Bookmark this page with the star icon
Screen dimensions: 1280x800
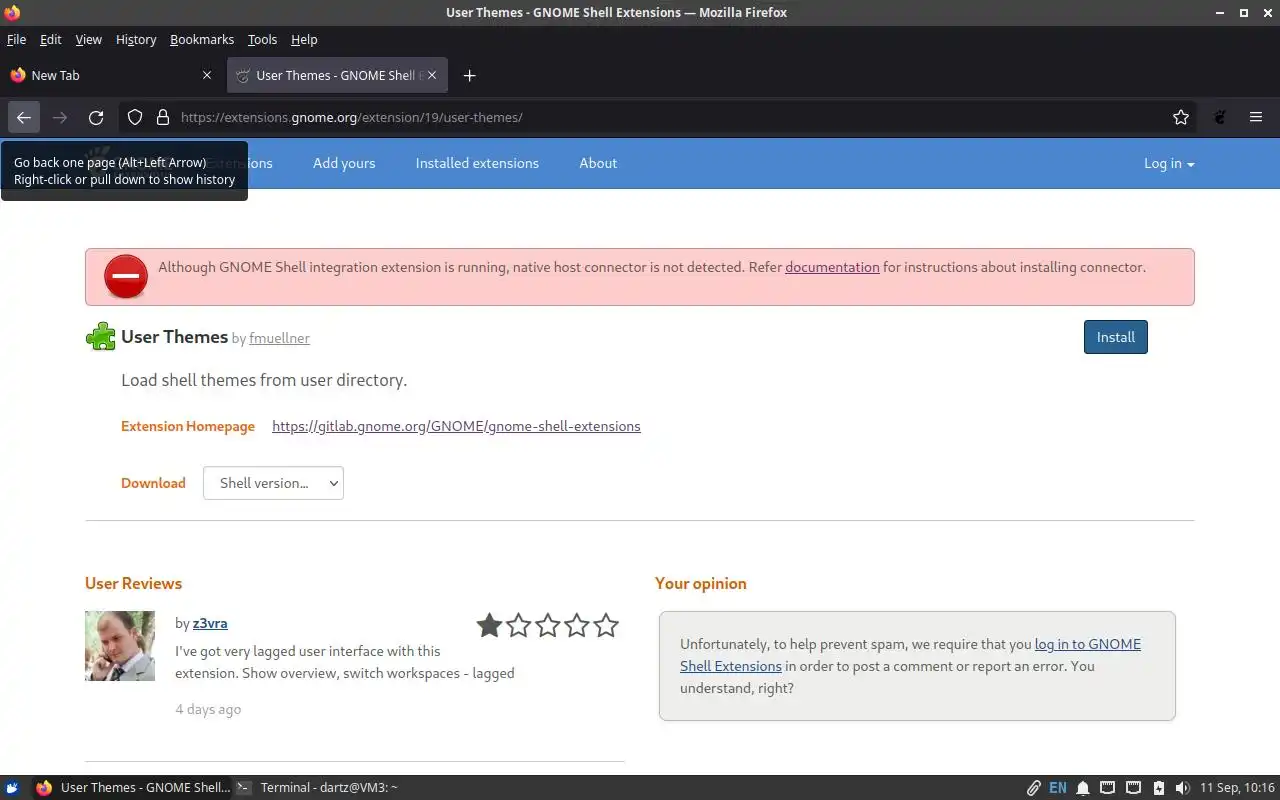tap(1181, 117)
